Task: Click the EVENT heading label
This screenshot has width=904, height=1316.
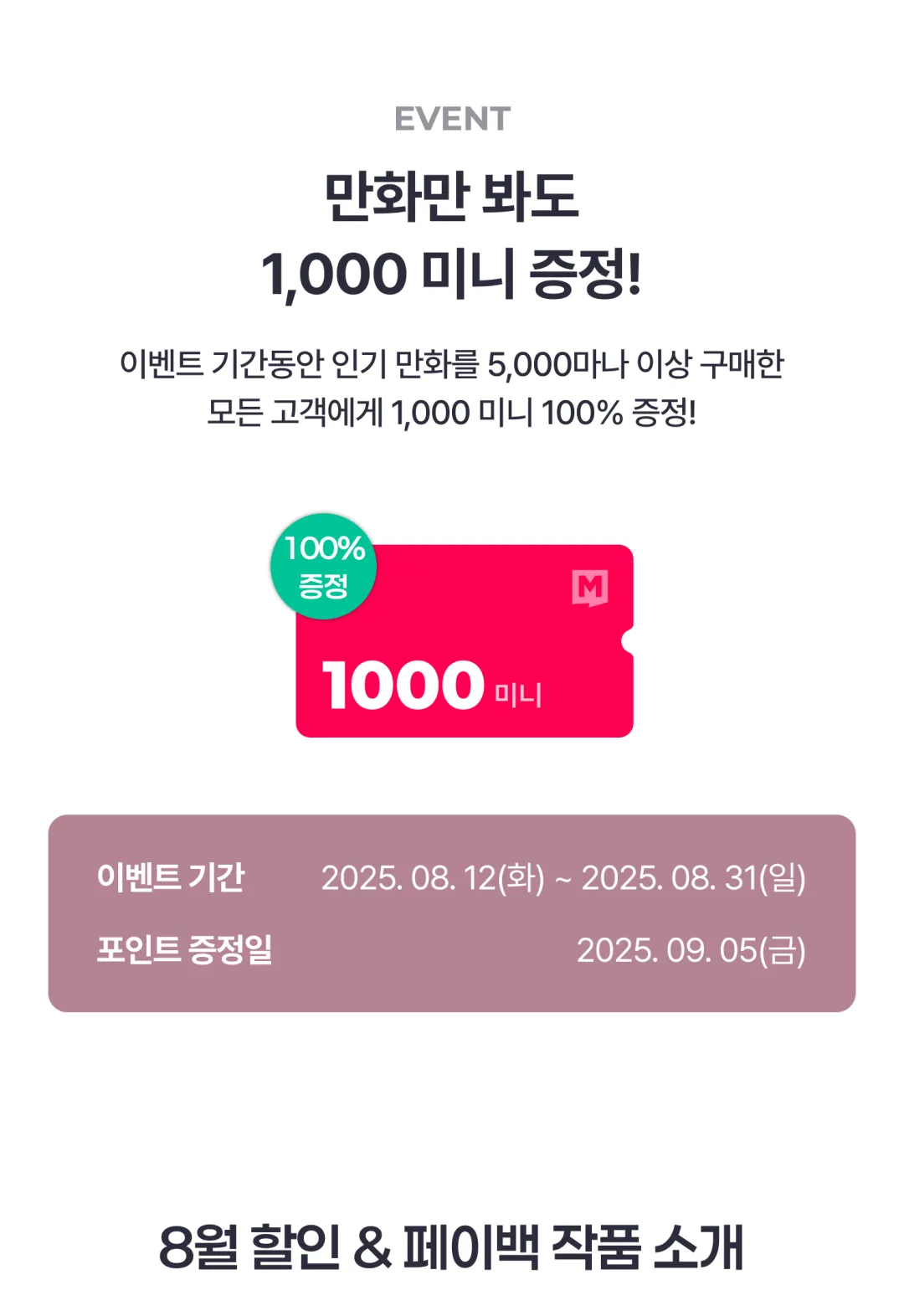Action: 452,119
